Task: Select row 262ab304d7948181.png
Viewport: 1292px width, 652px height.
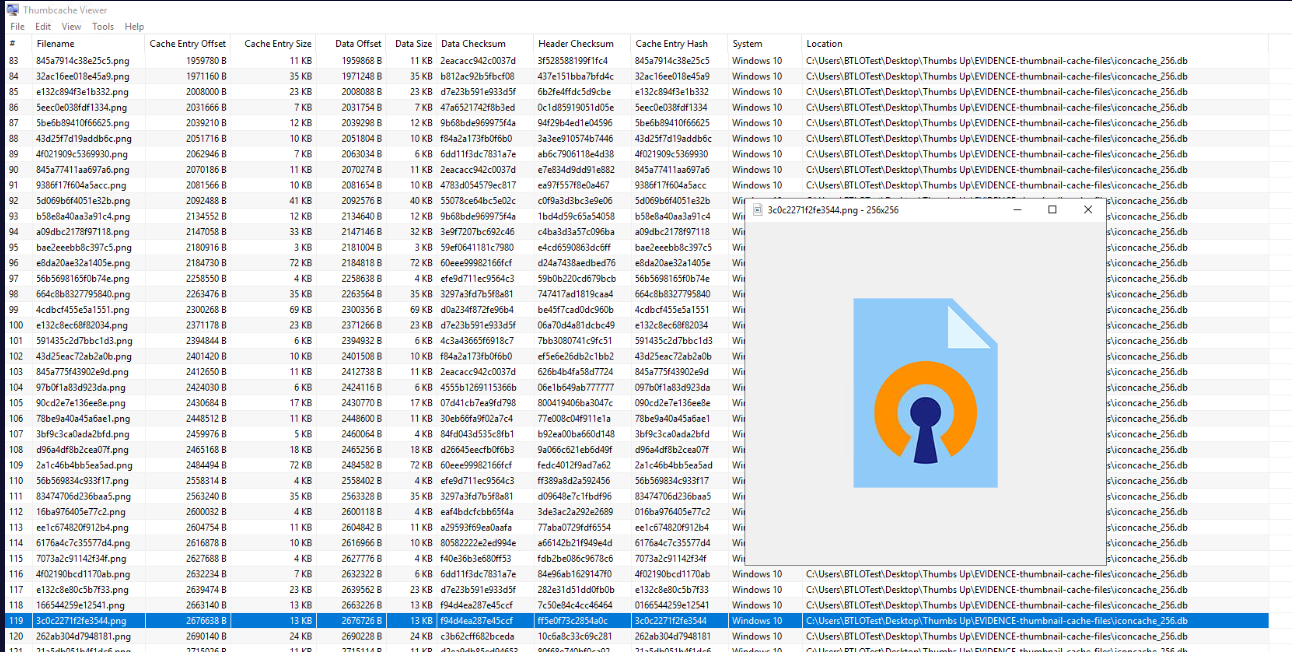Action: pyautogui.click(x=636, y=636)
